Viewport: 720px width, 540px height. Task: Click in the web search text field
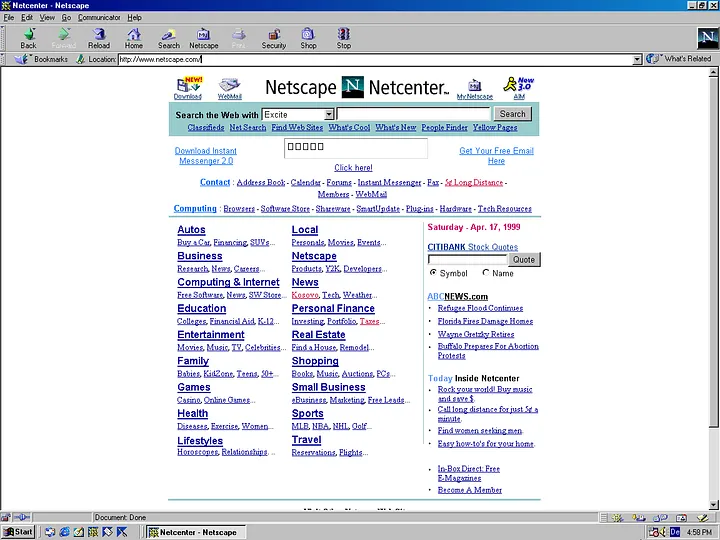click(413, 114)
